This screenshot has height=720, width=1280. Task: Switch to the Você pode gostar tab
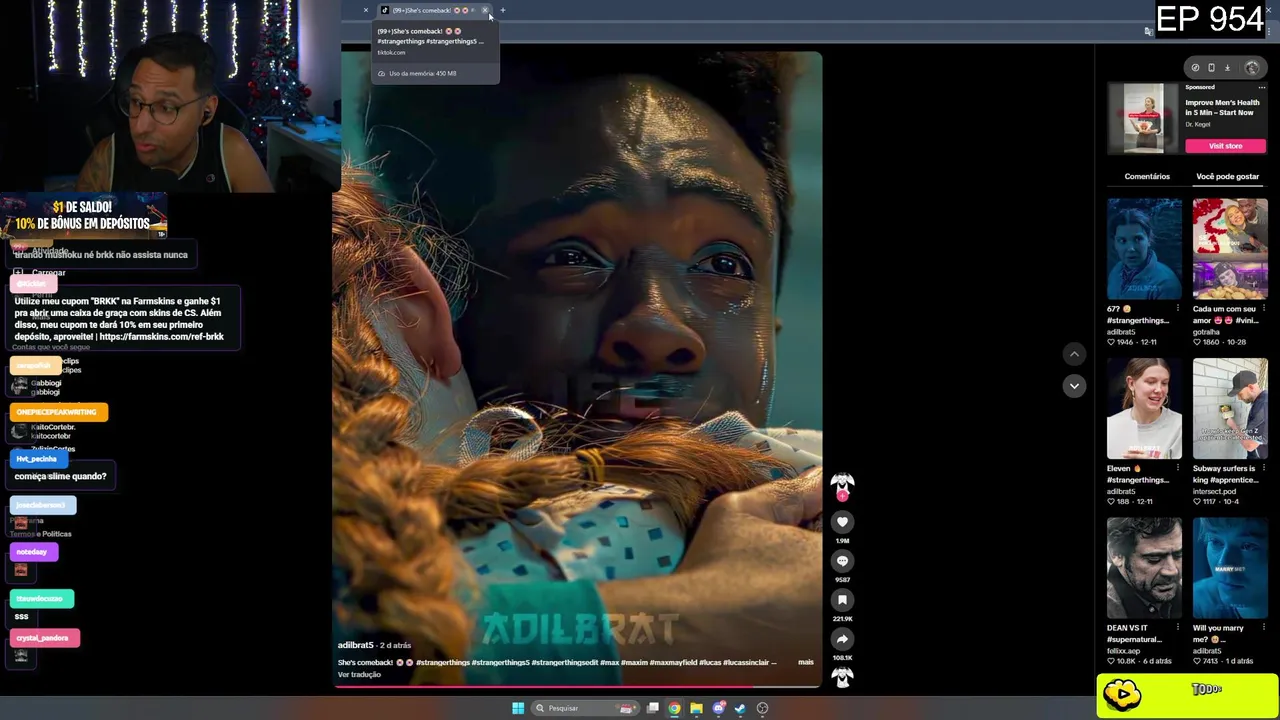click(1227, 176)
